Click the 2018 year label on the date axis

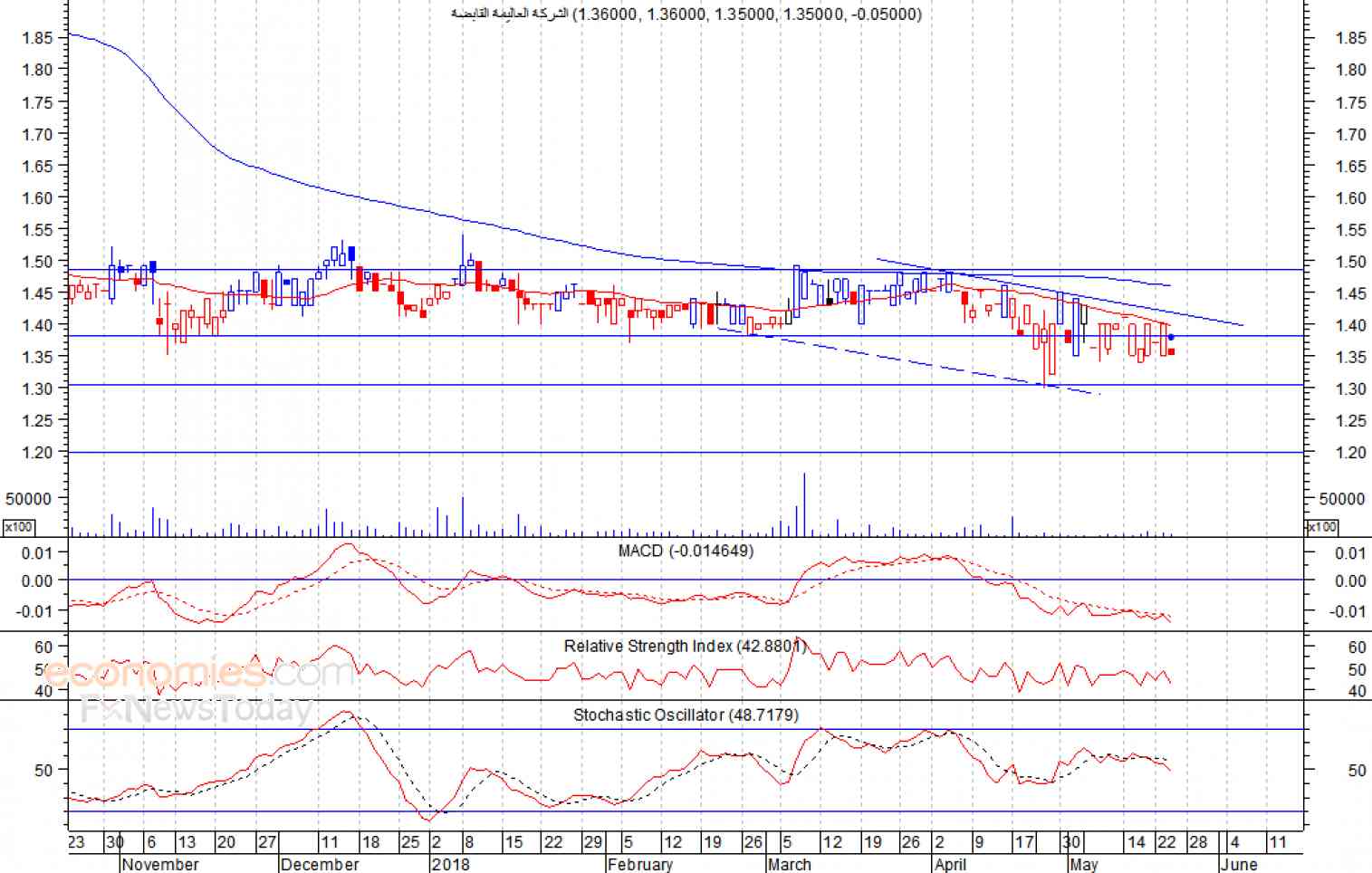(x=451, y=864)
